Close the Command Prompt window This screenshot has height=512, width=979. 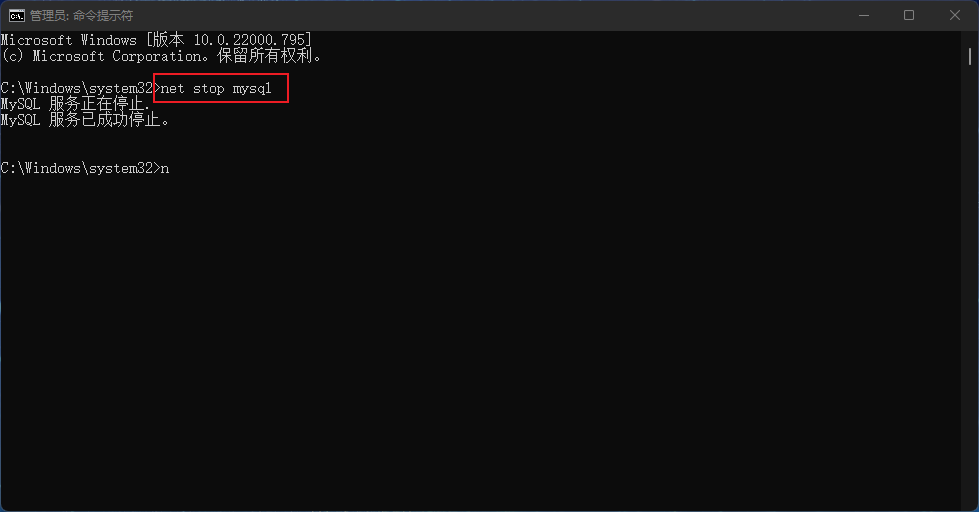955,16
